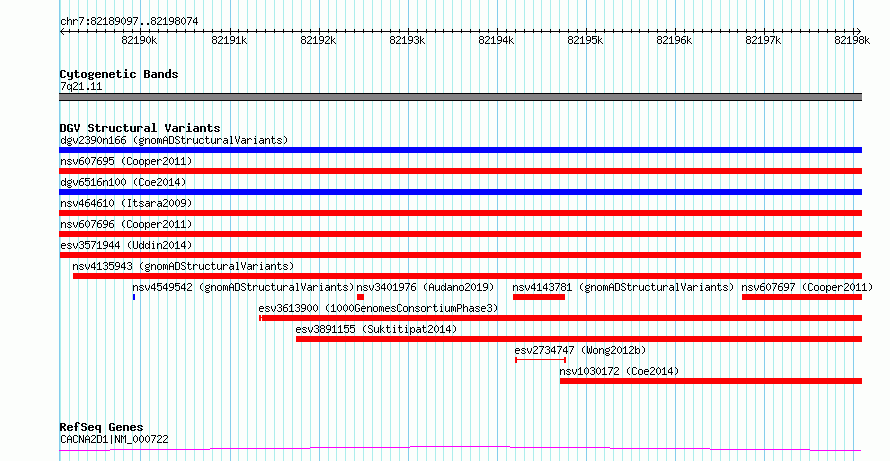Click the nsv4143781 short red bar
890x461 pixels.
pyautogui.click(x=539, y=297)
